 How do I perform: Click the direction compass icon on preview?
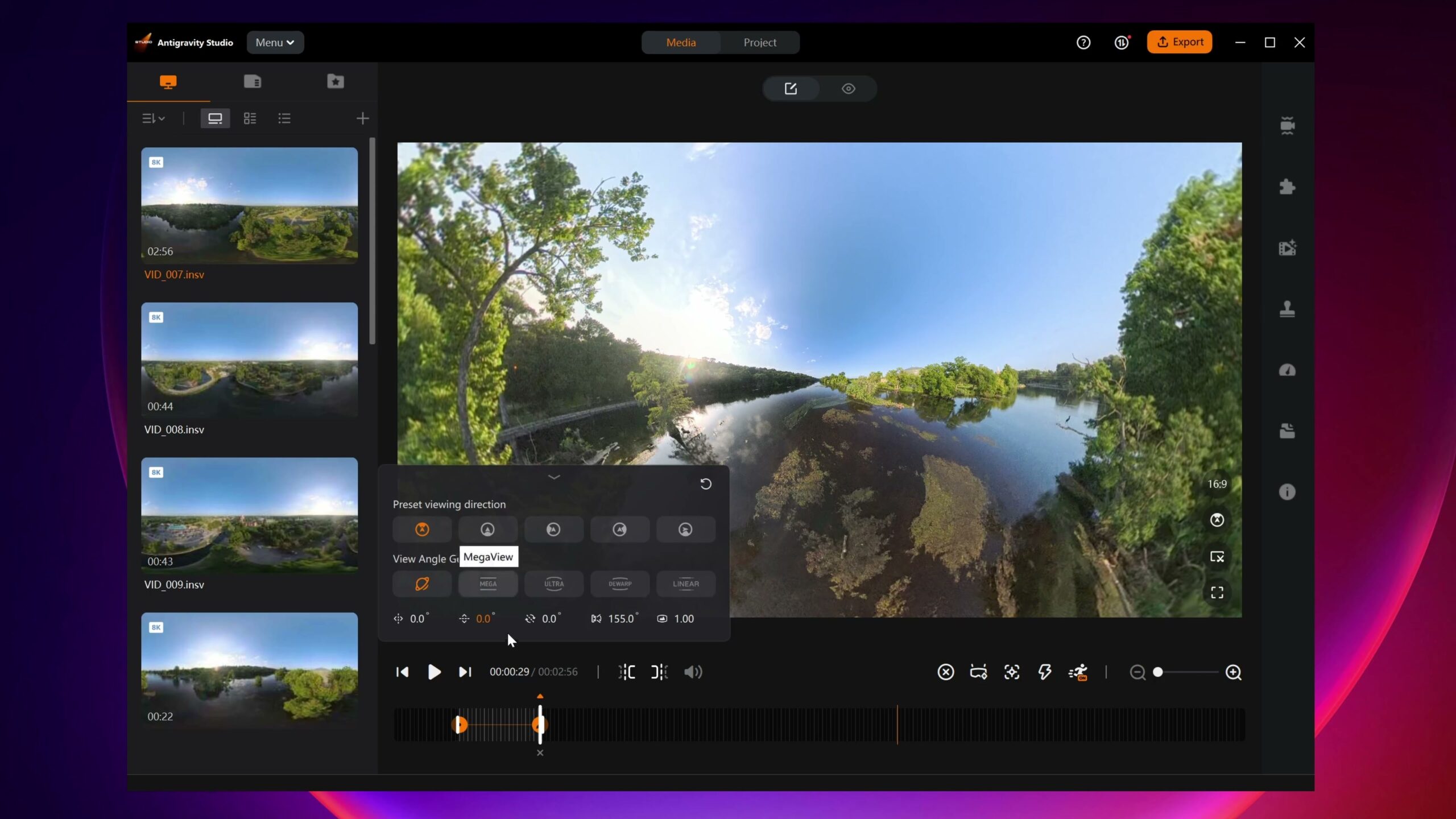(x=1217, y=520)
